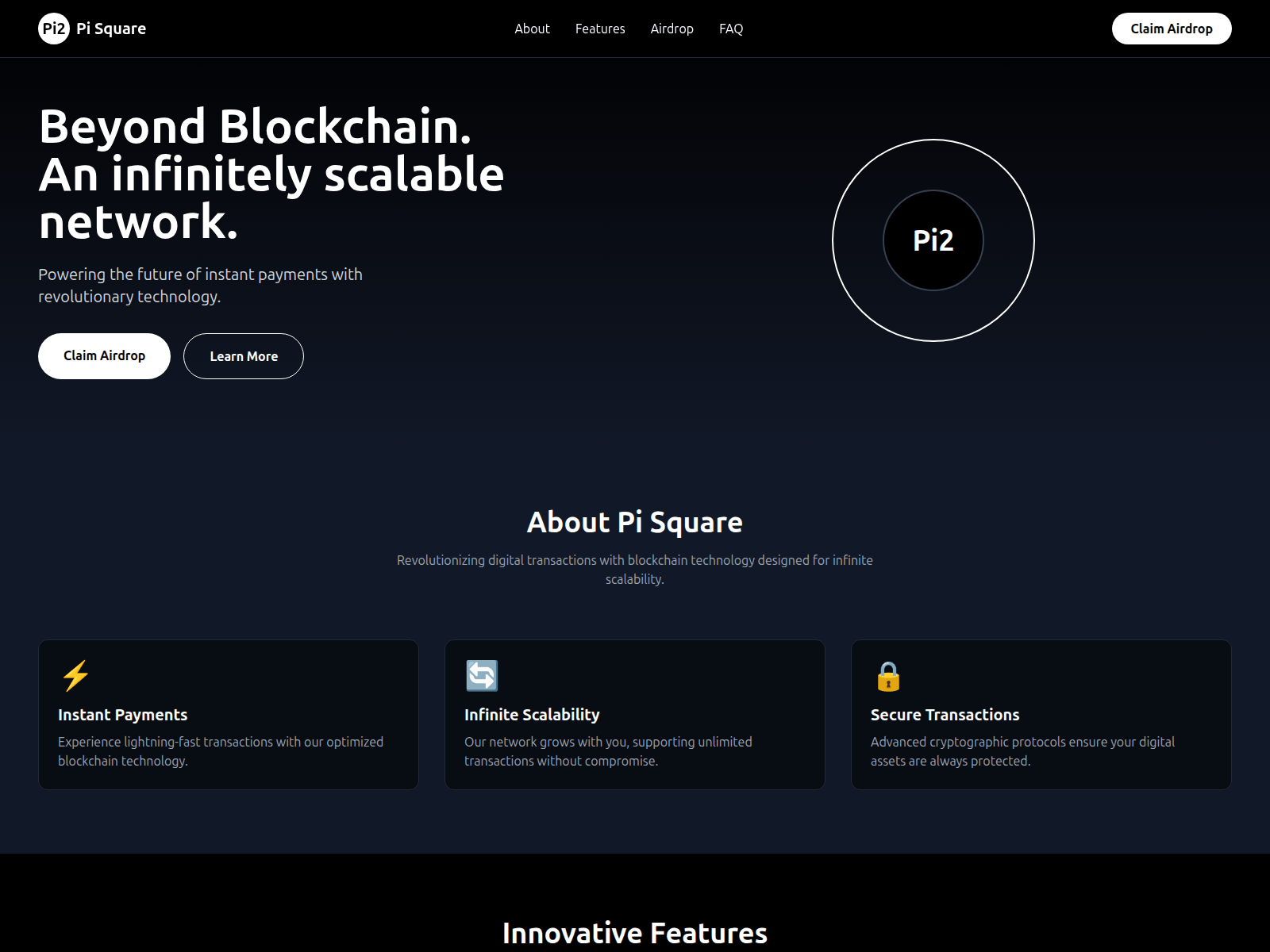Click the About Pi Square heading
1270x952 pixels.
[x=635, y=522]
